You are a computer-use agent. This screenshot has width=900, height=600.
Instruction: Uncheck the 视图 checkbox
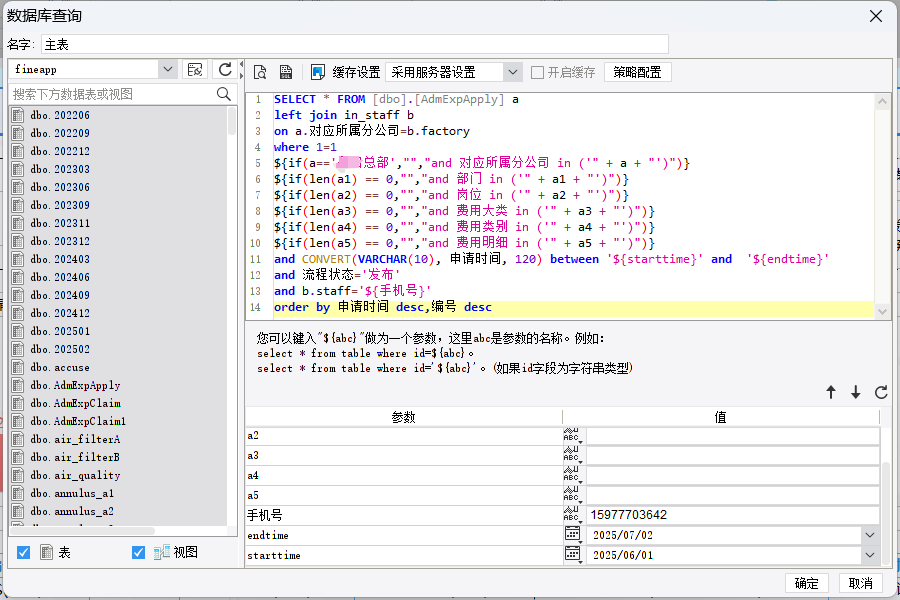pos(138,552)
